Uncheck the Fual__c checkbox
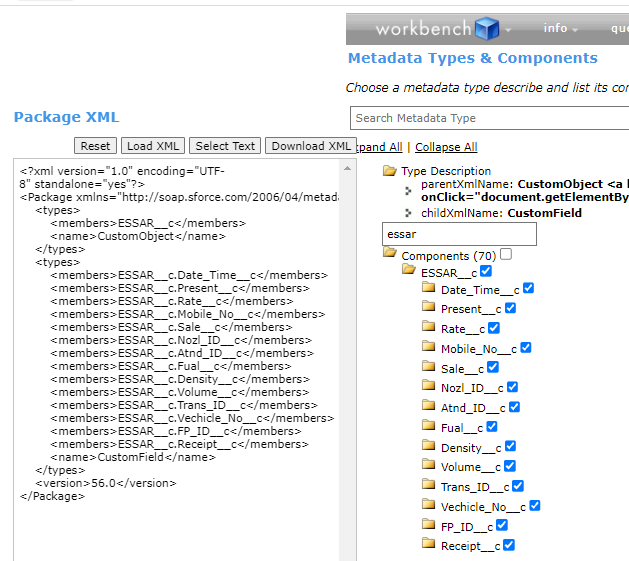 tap(492, 427)
